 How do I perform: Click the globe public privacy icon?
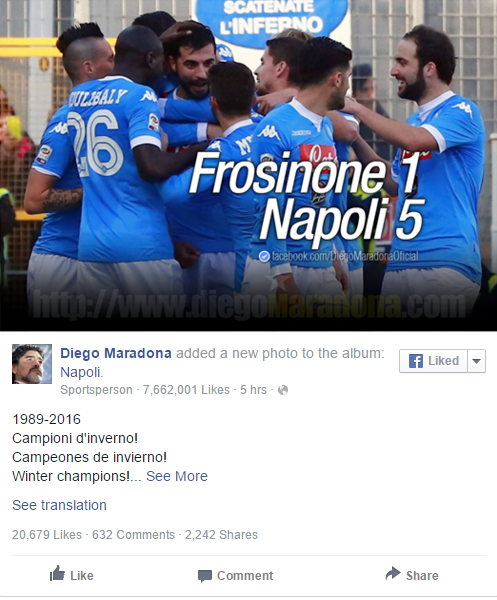pos(283,390)
